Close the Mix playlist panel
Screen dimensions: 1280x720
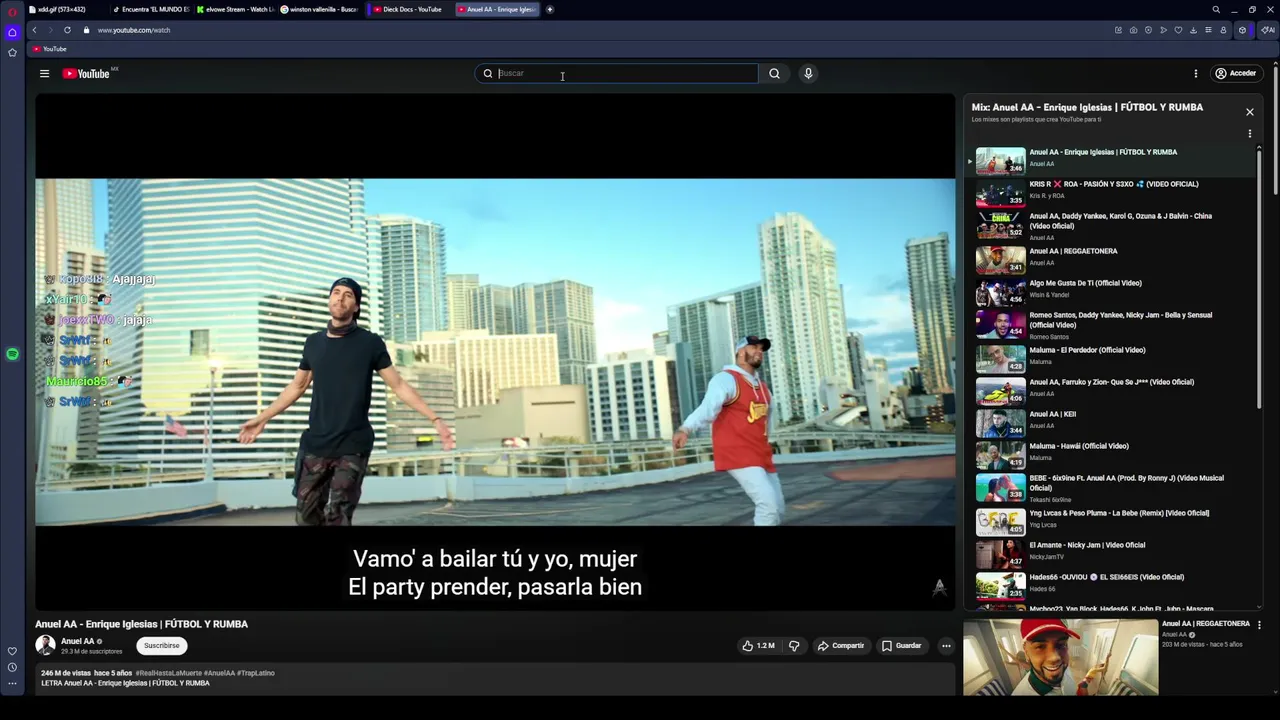coord(1249,112)
